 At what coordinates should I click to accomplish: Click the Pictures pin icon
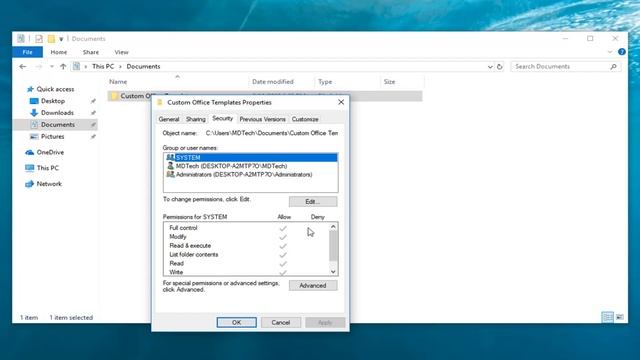[x=93, y=136]
